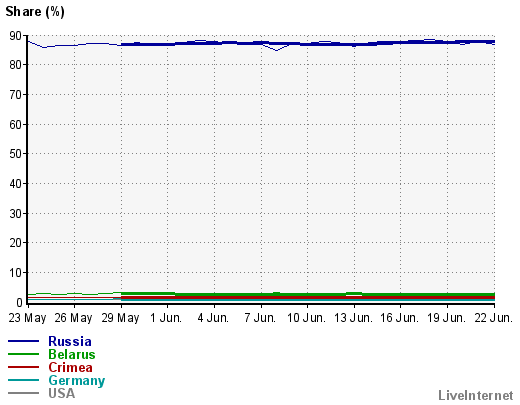Viewport: 520px width, 405px height.
Task: Click the 50 value on the y-axis
Action: coord(15,154)
